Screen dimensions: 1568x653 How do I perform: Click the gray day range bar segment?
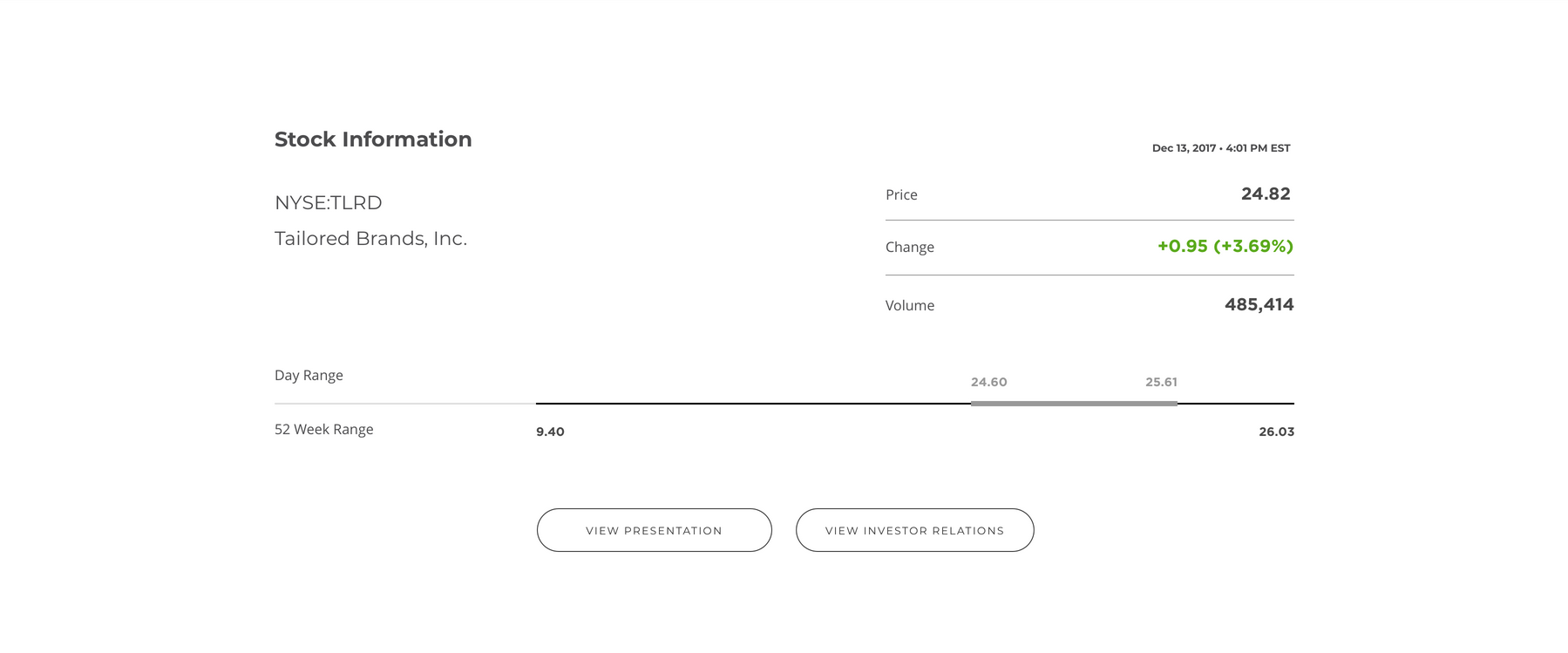pos(1074,404)
